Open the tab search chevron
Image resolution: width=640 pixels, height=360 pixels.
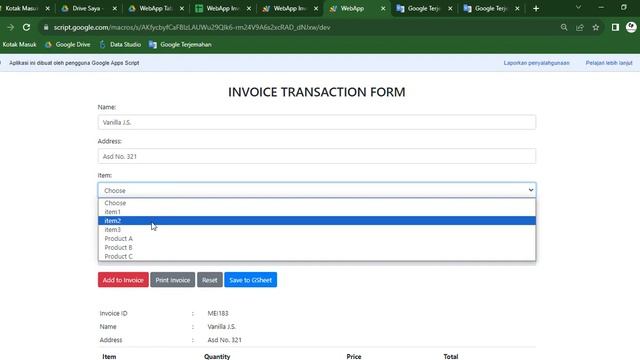[578, 8]
